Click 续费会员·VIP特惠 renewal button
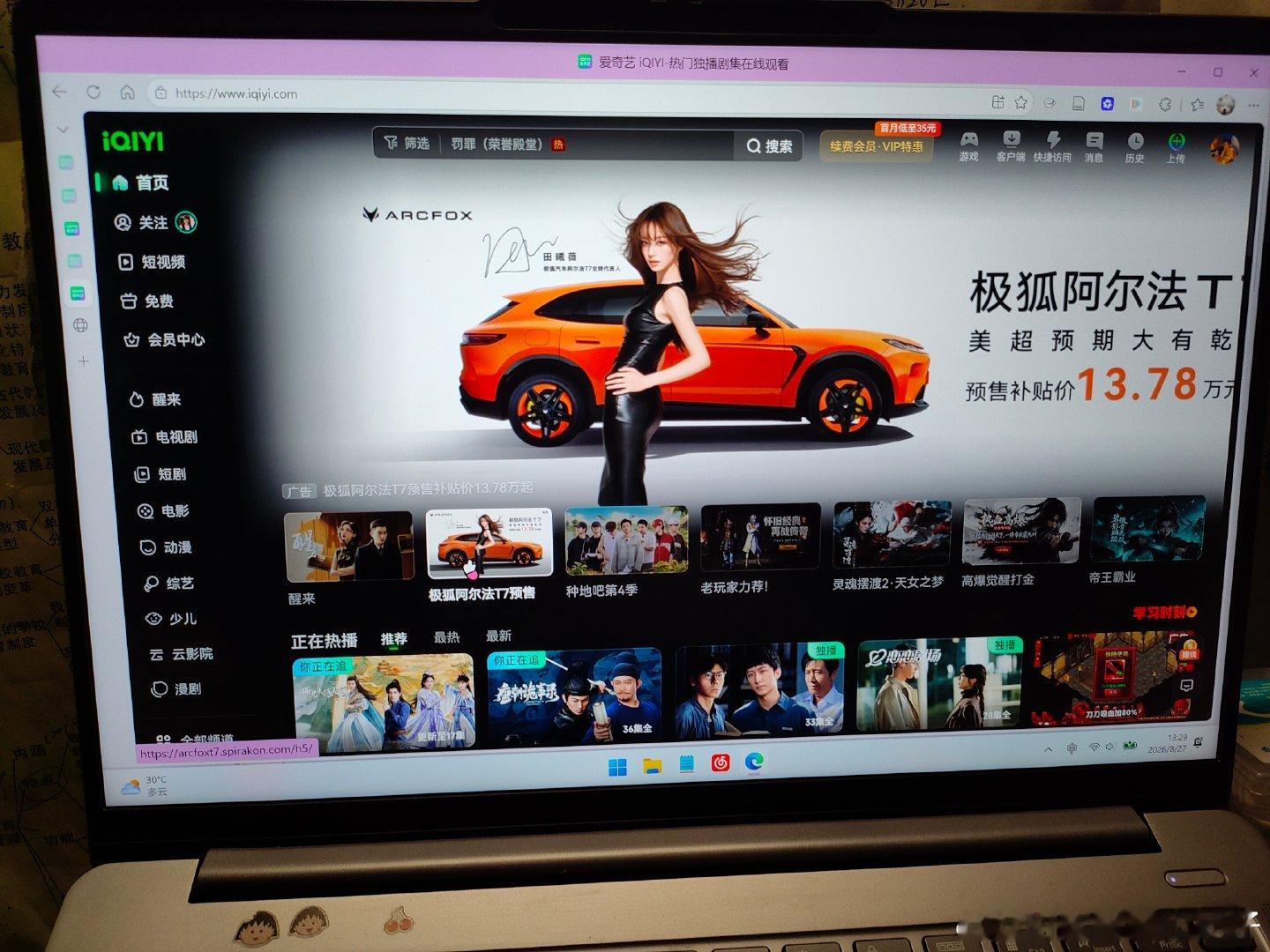The image size is (1270, 952). pyautogui.click(x=877, y=146)
